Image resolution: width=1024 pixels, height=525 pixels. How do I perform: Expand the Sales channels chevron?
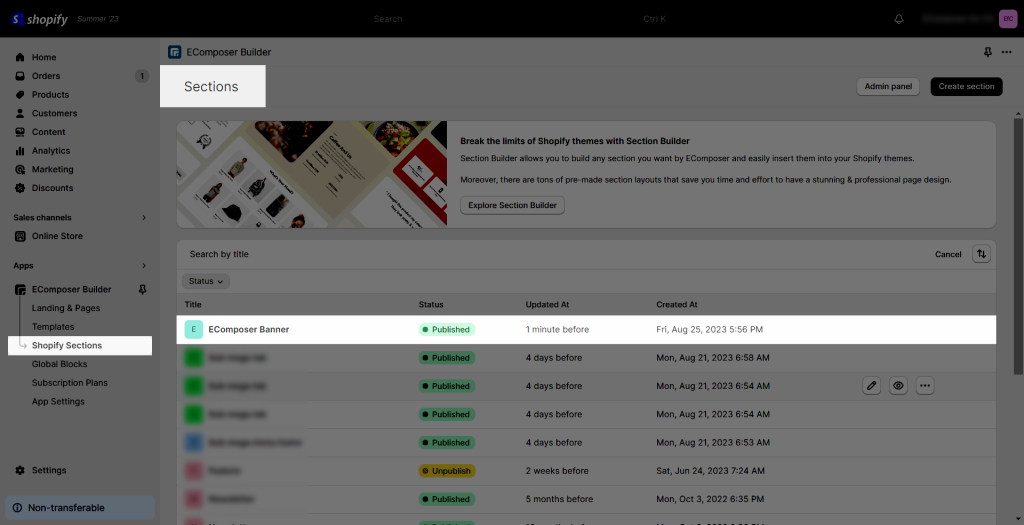(x=144, y=217)
